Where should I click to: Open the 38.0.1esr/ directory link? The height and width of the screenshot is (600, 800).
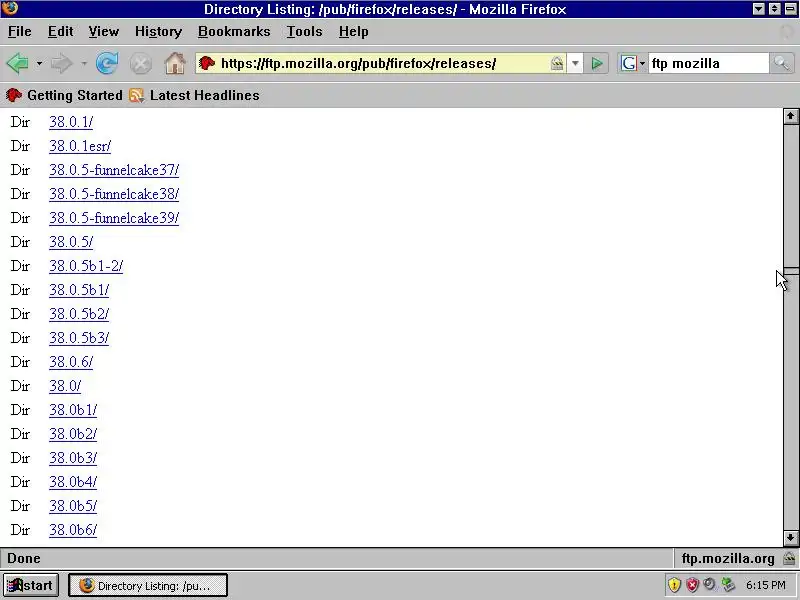(80, 146)
